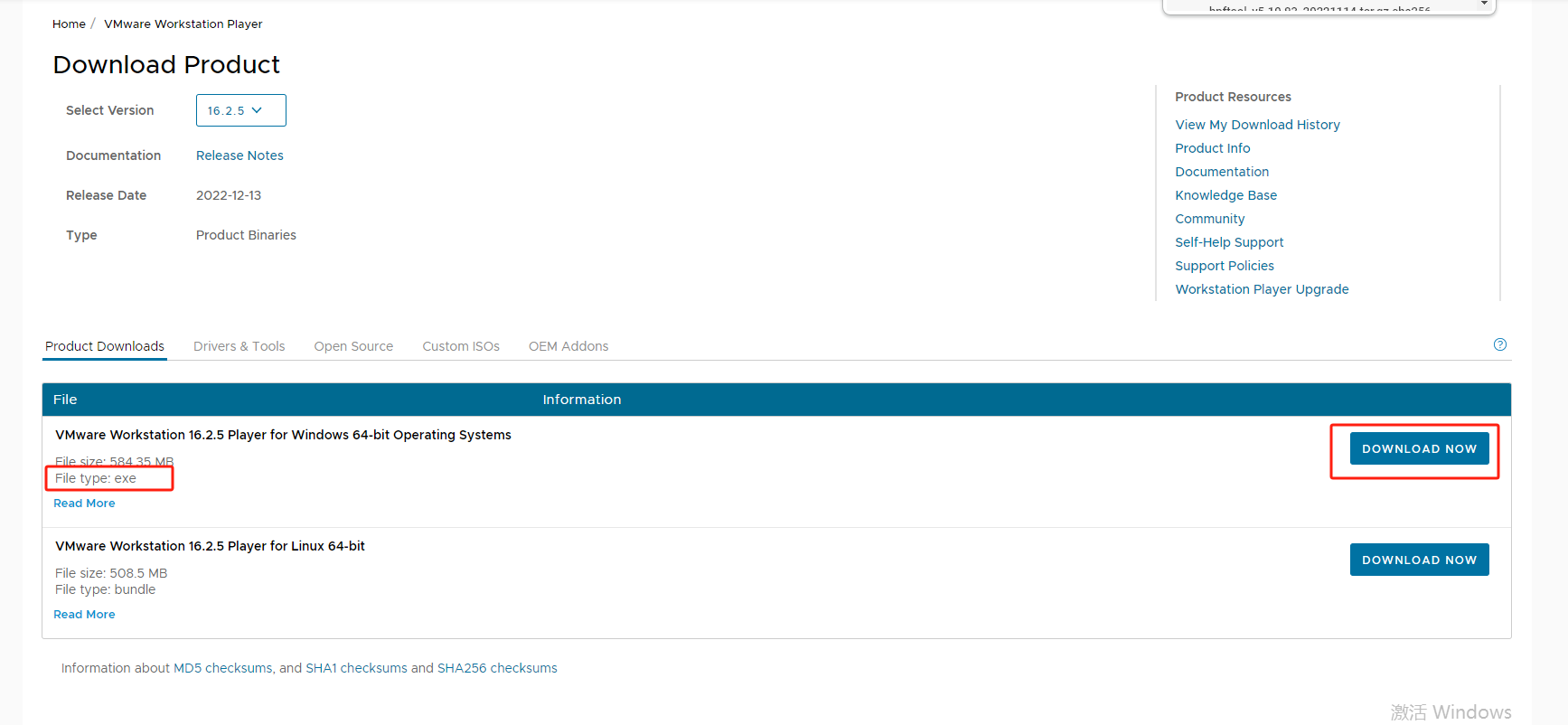This screenshot has height=725, width=1568.
Task: Open Workstation Player Upgrade link
Action: point(1262,289)
